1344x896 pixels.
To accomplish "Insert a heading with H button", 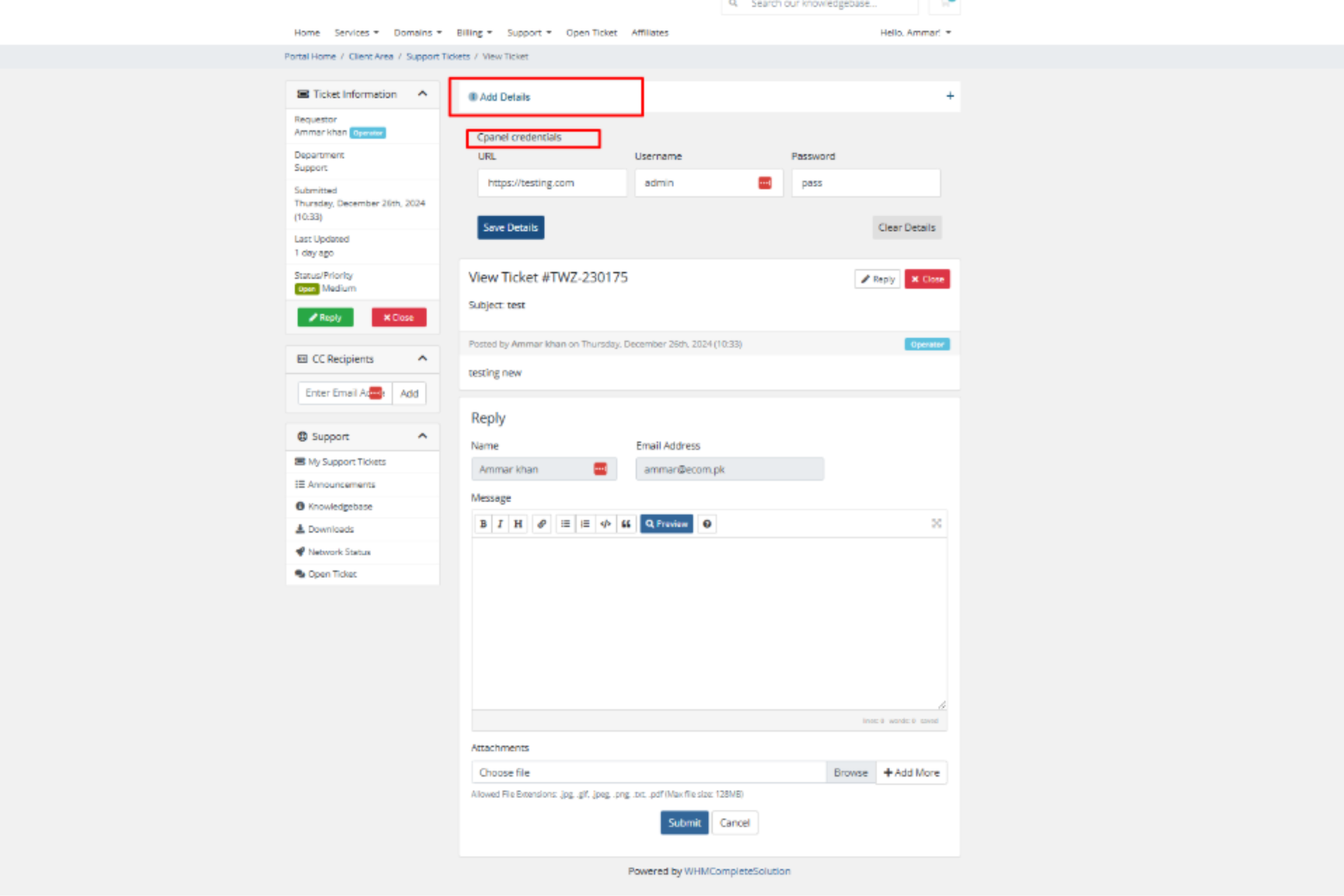I will [518, 523].
